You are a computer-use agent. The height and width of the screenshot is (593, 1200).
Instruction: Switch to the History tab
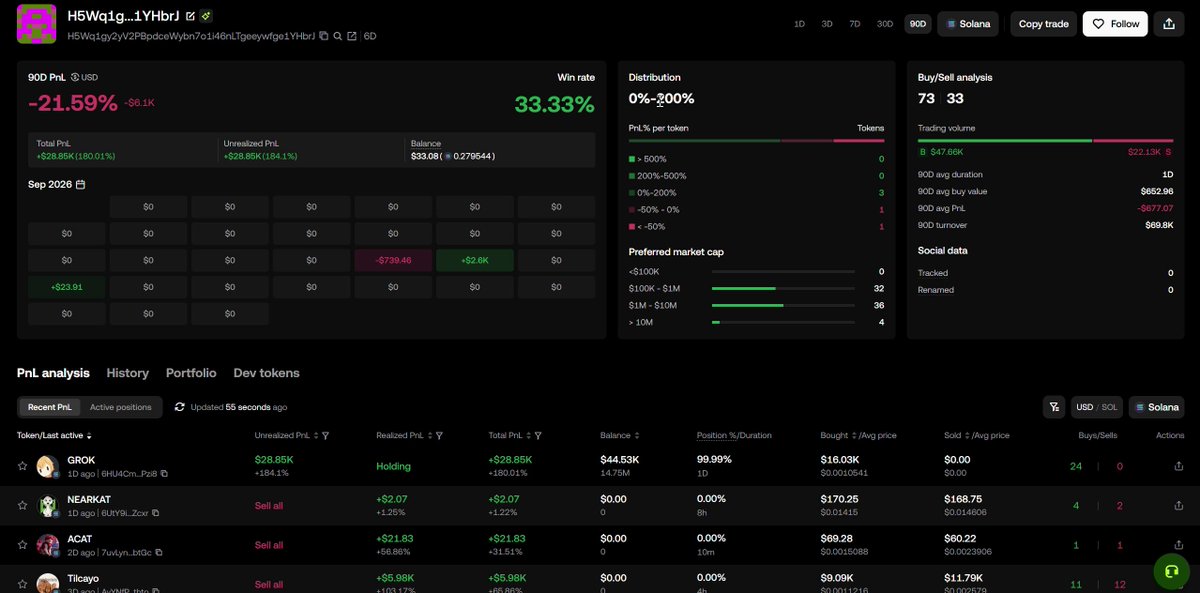coord(128,373)
